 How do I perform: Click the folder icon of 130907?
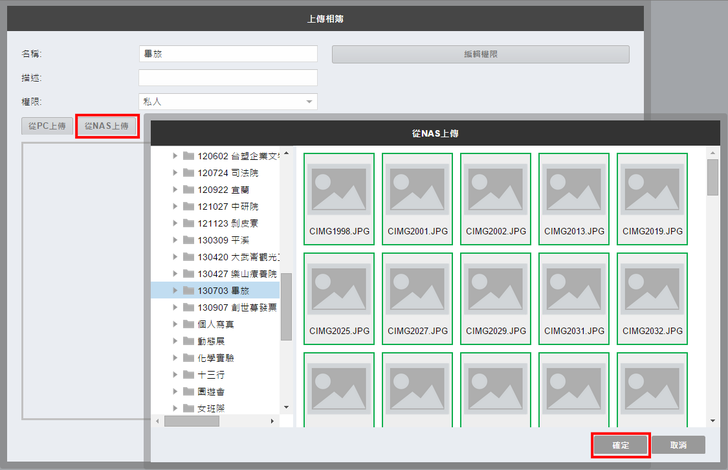point(188,307)
